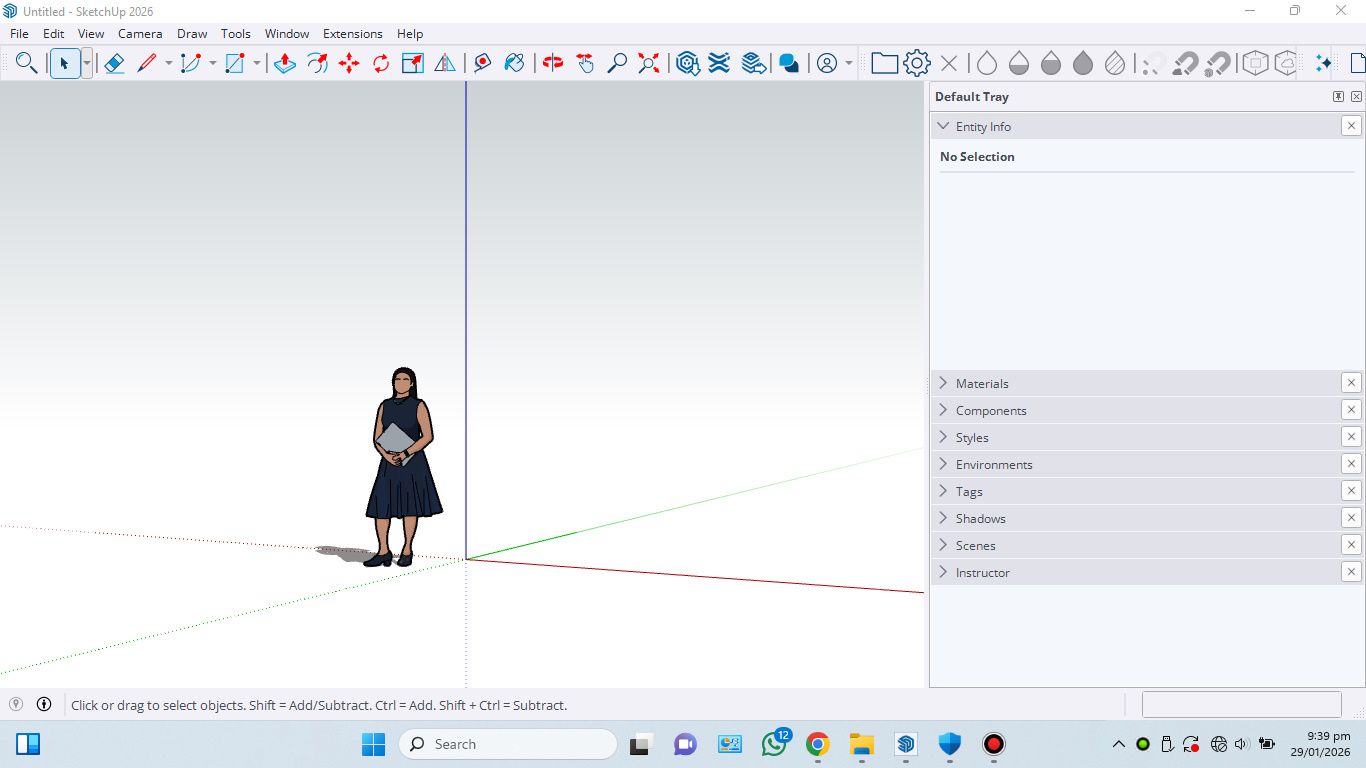Activate the Paint Bucket tool
This screenshot has height=768, width=1366.
click(514, 63)
